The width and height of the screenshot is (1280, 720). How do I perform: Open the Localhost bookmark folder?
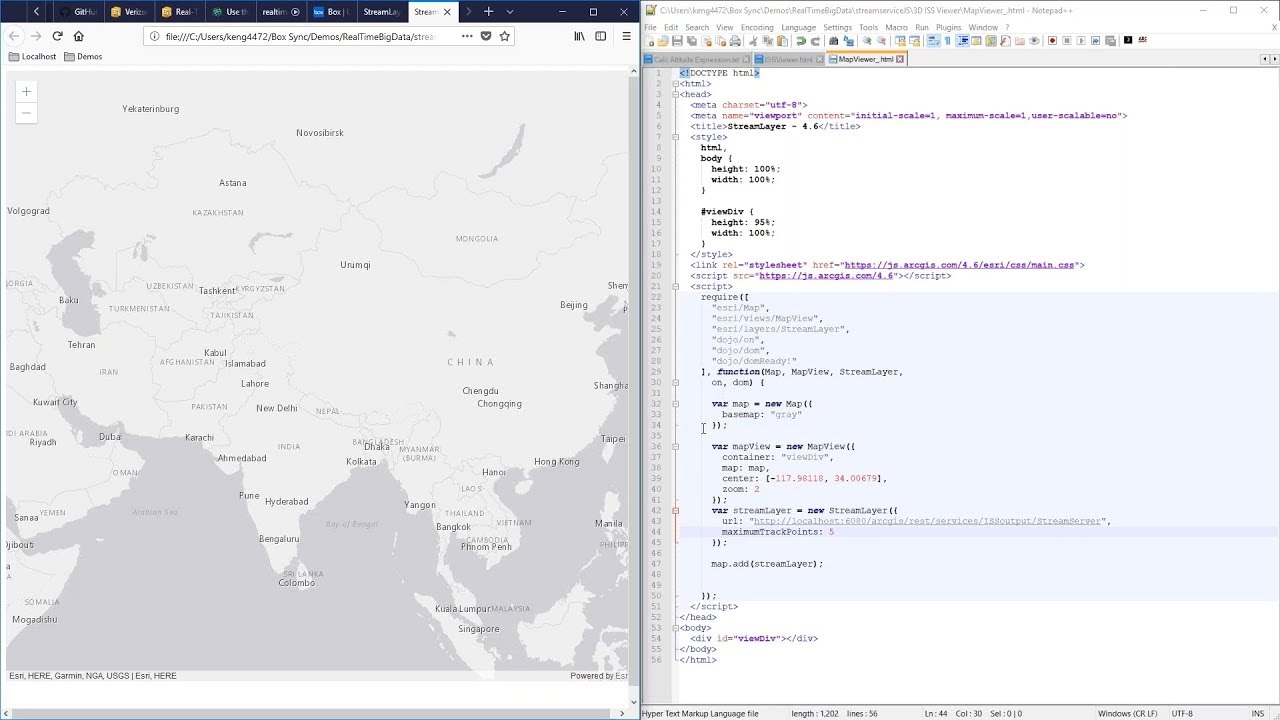32,57
